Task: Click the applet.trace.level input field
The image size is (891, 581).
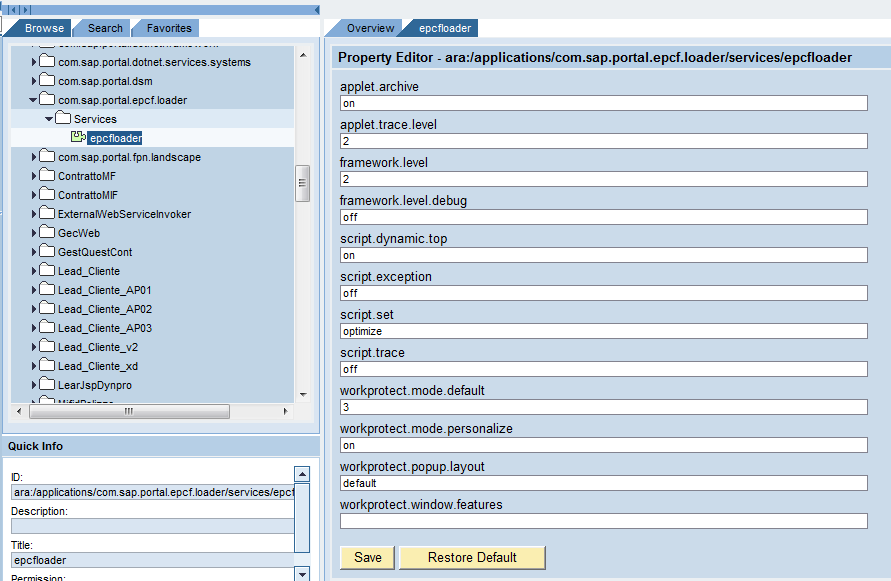Action: [x=603, y=141]
